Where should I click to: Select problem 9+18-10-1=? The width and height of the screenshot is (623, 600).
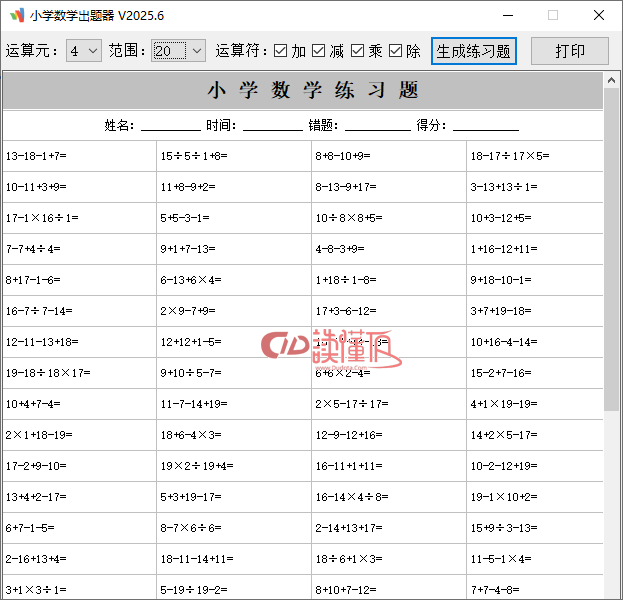[x=501, y=280]
